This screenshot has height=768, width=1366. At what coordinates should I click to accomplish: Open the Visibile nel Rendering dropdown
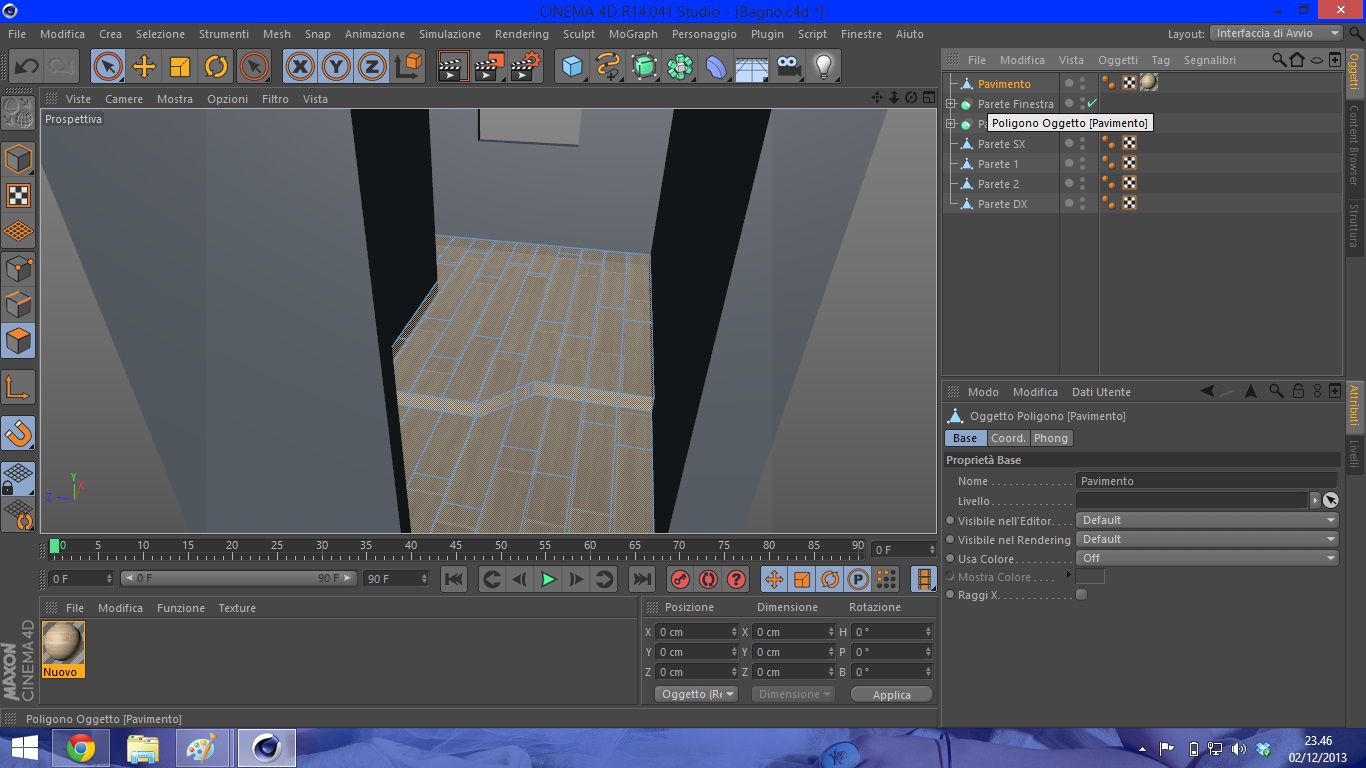tap(1207, 540)
